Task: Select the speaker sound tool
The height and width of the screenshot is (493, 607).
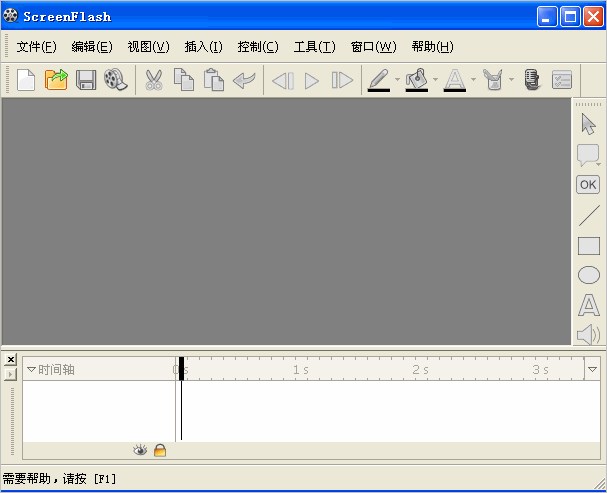Action: [588, 335]
